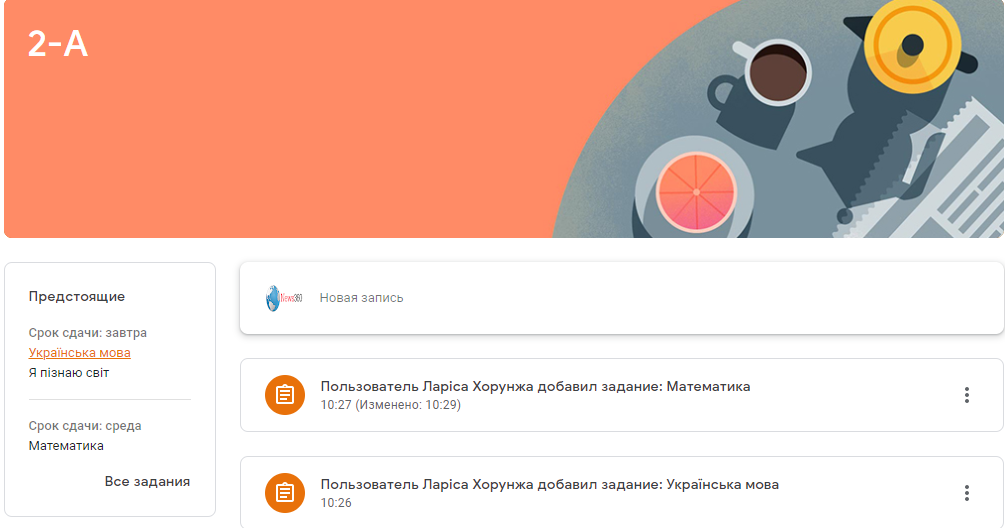Click the News360 profile avatar
This screenshot has width=1005, height=528.
(x=284, y=298)
